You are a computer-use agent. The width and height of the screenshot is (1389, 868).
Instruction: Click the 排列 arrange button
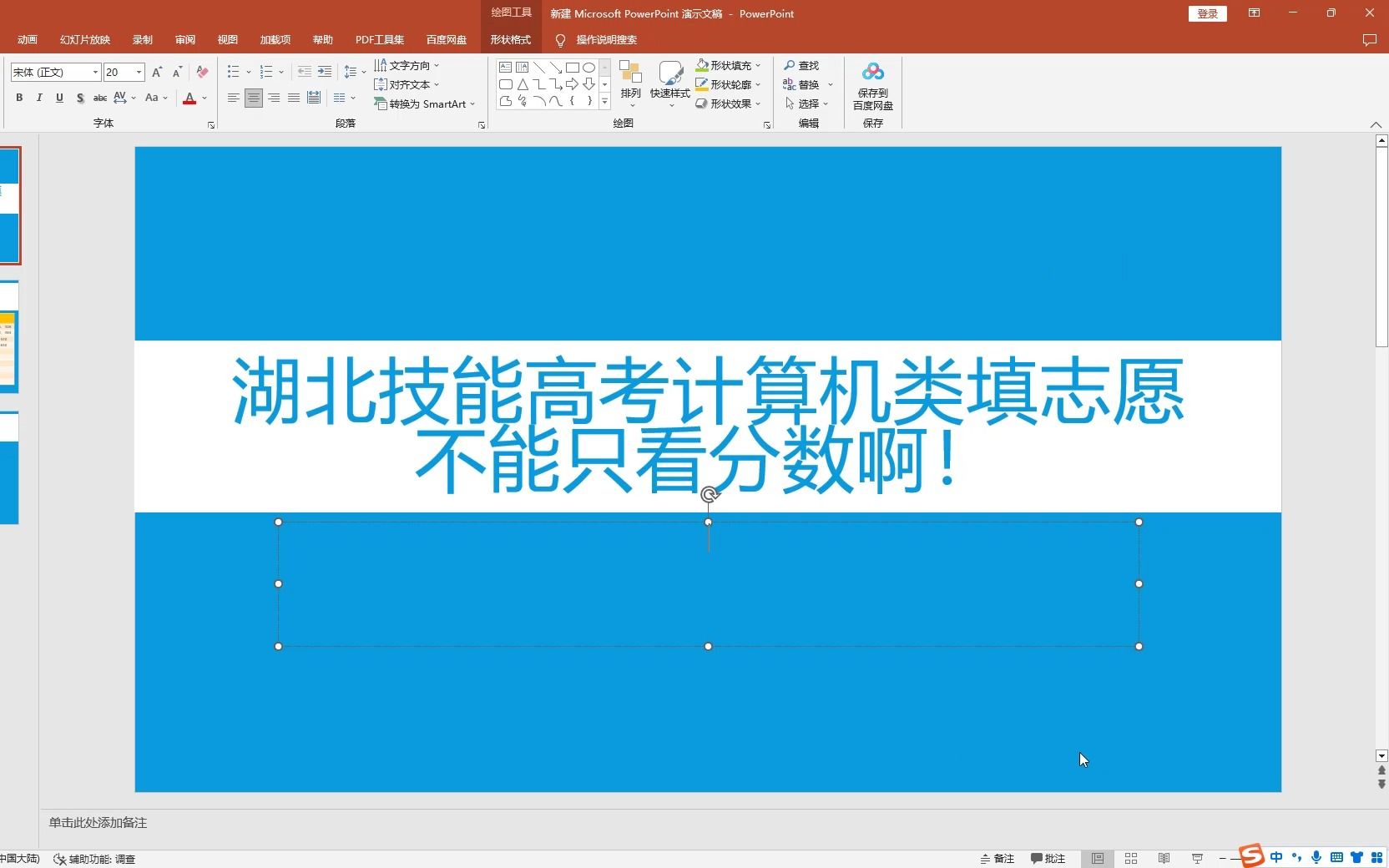631,85
